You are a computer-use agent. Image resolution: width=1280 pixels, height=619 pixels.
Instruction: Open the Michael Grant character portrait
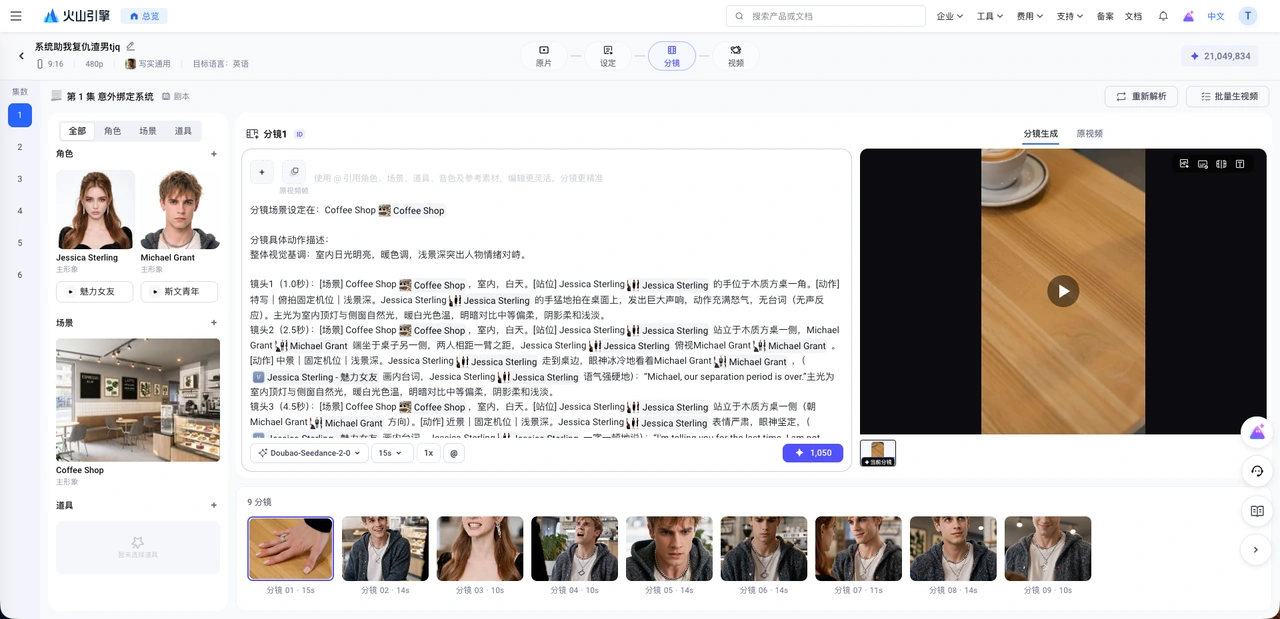click(x=180, y=209)
